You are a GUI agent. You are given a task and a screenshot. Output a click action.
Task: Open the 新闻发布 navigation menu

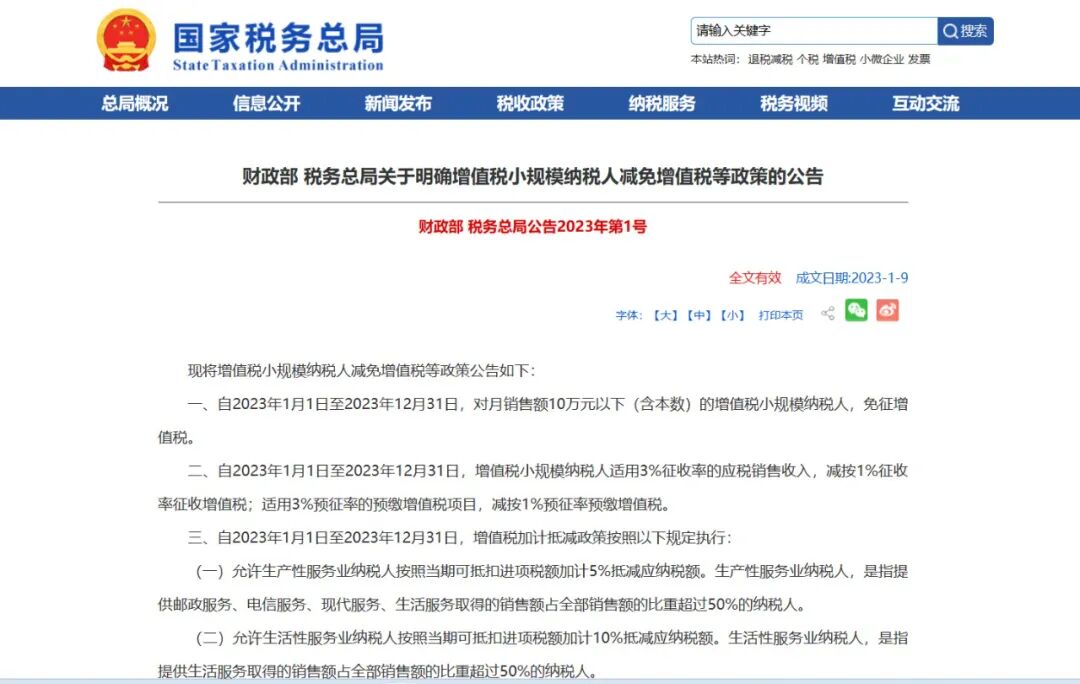click(399, 102)
